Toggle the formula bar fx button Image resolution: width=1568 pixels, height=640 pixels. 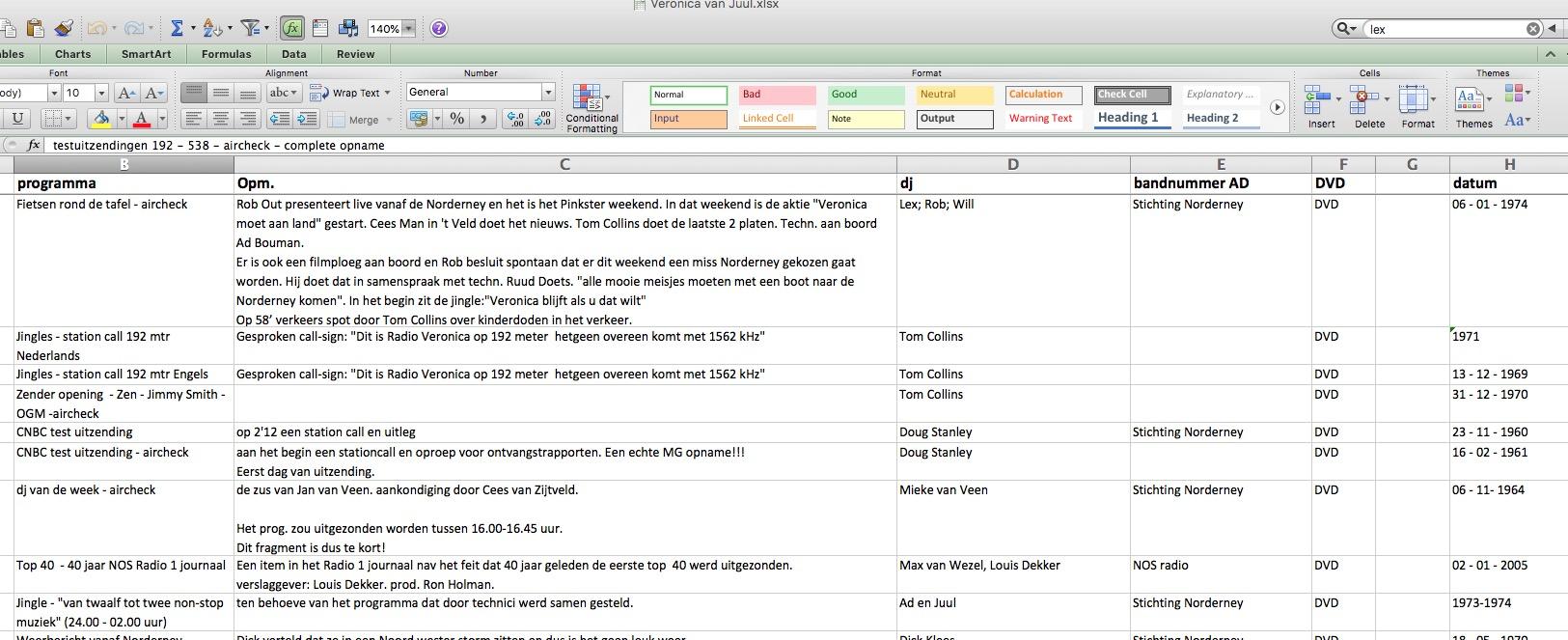point(292,29)
